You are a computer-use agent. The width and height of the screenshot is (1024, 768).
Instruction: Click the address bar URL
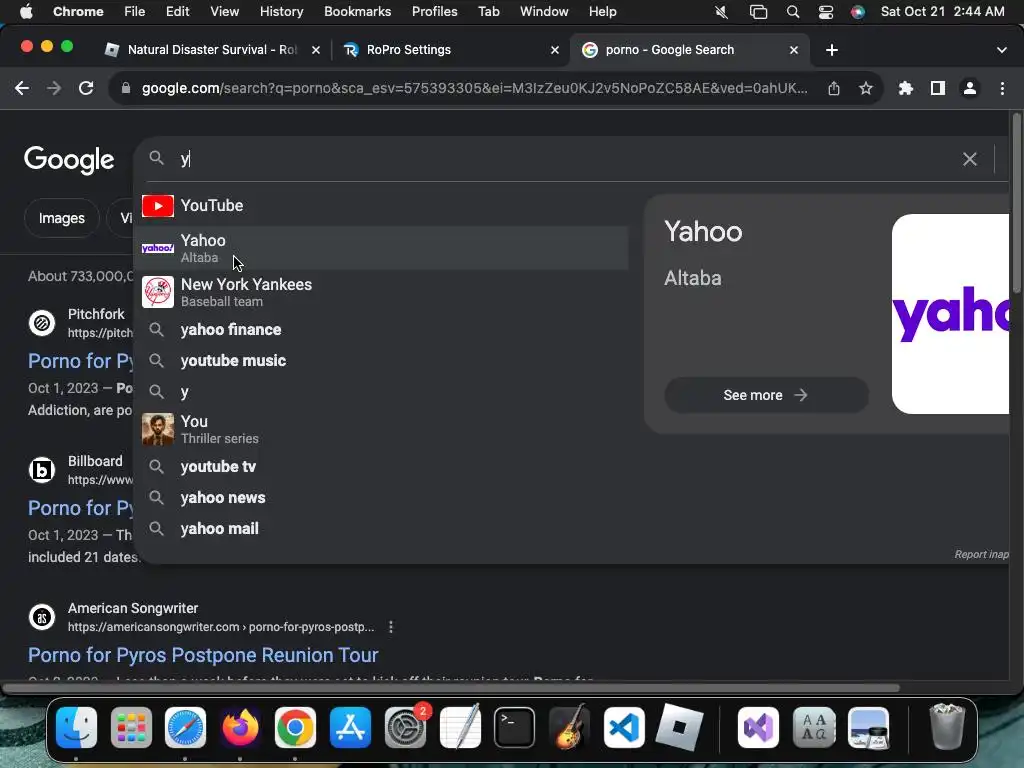click(x=474, y=88)
